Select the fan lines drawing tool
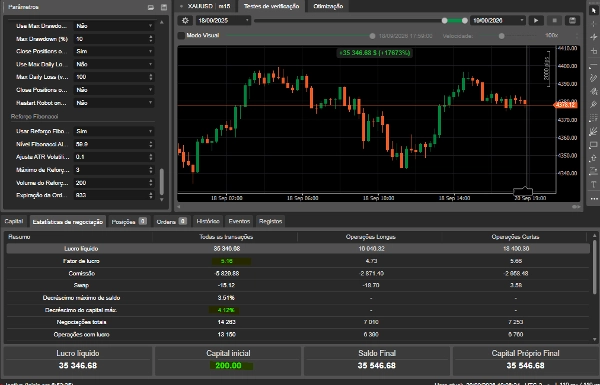The height and width of the screenshot is (385, 600). coord(593,131)
